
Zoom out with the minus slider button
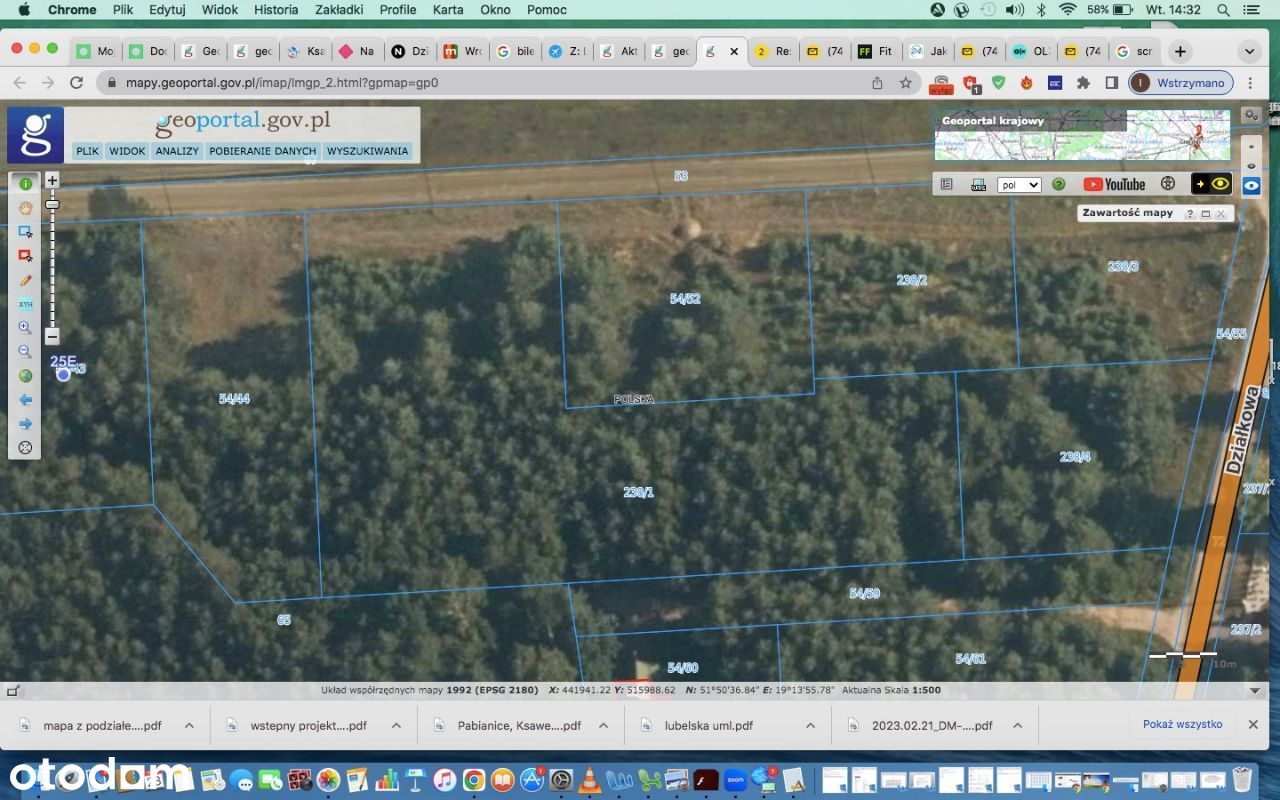[x=53, y=336]
